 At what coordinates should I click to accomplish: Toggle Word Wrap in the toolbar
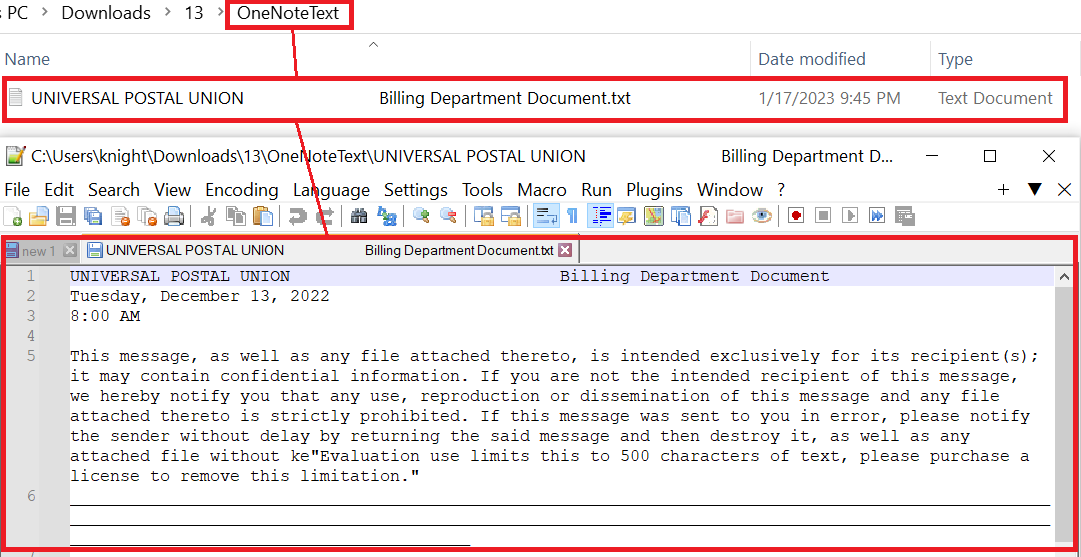pos(546,215)
